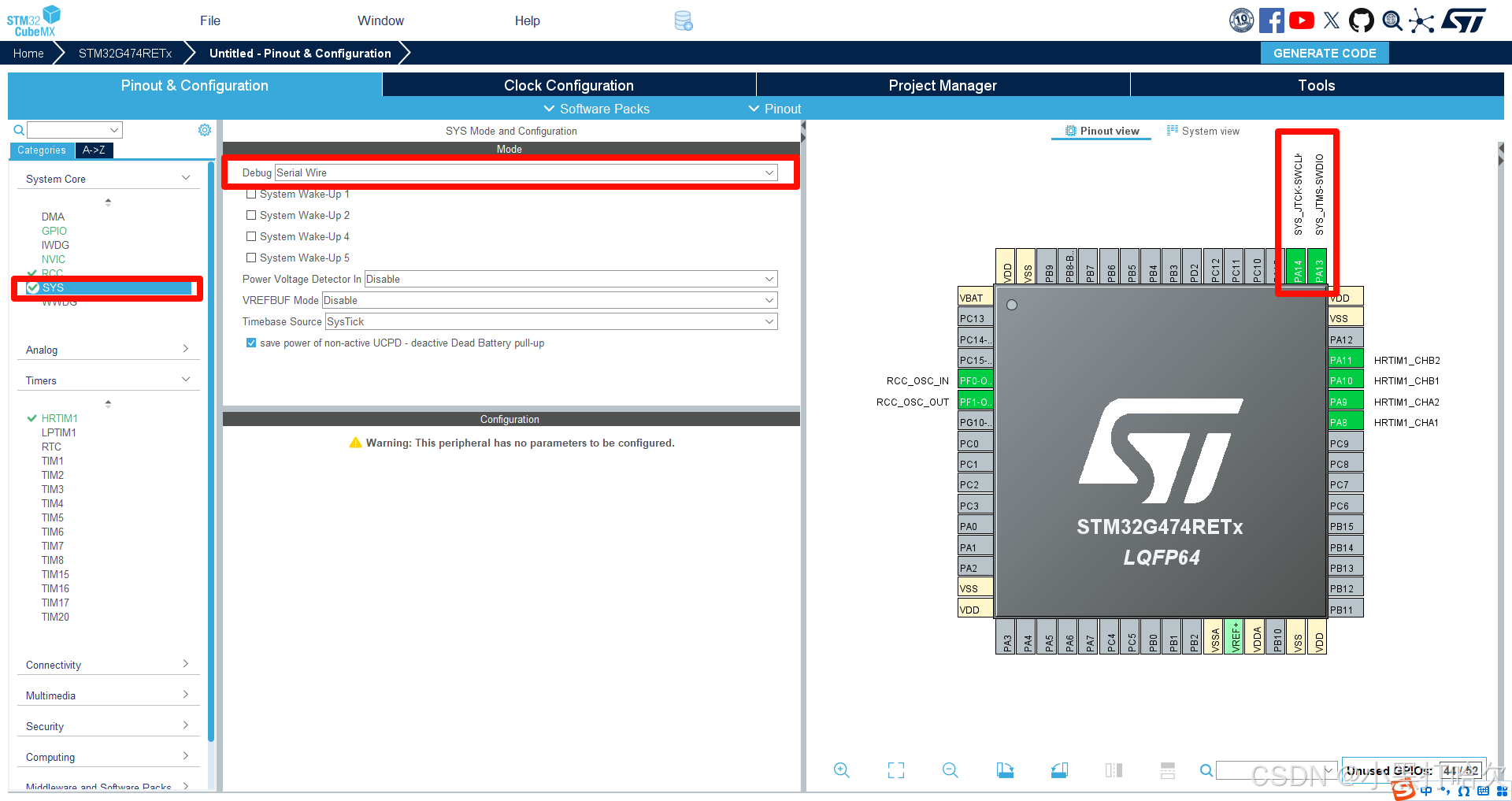Open the File menu
Screen dimensions: 1512x801
[210, 20]
